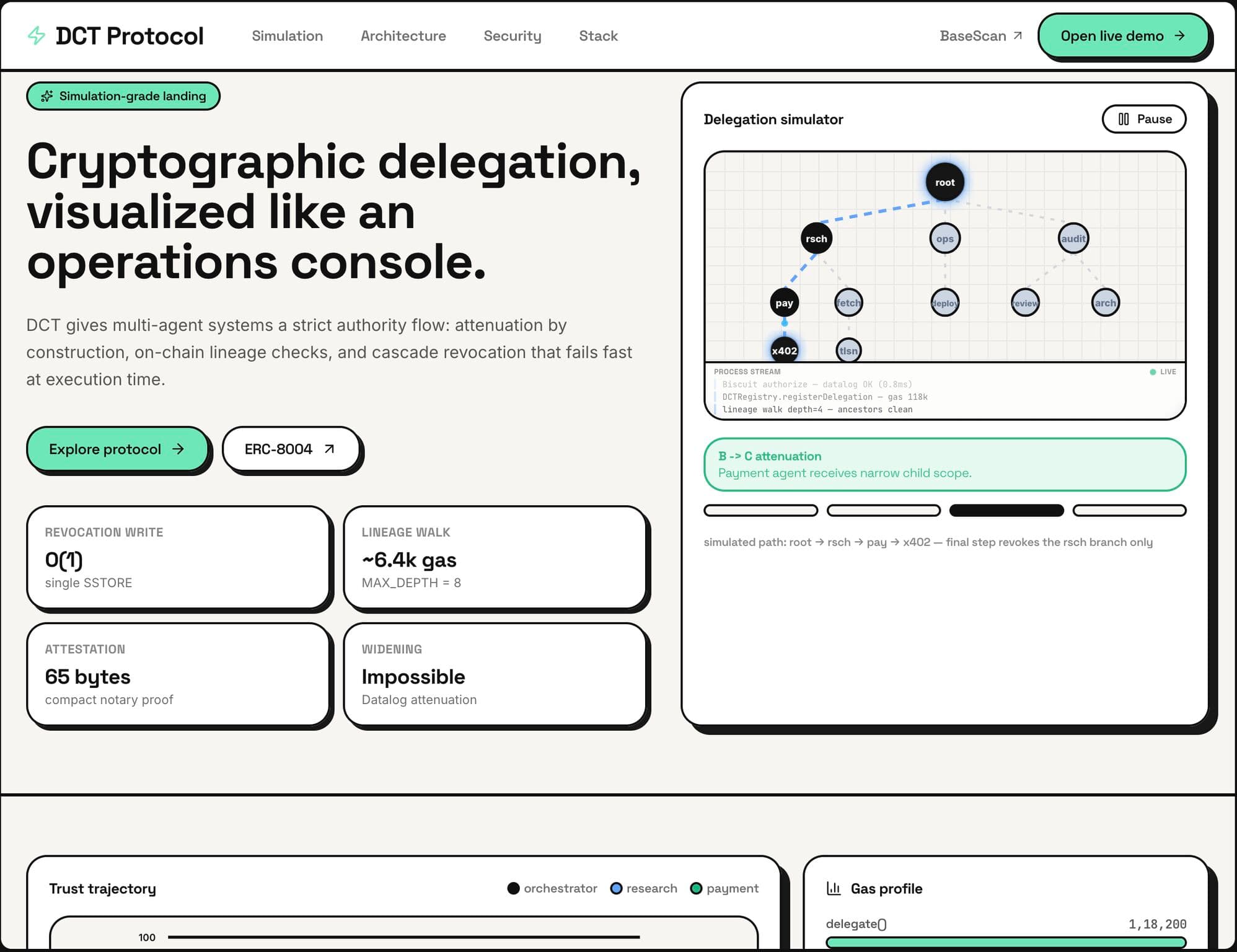The width and height of the screenshot is (1237, 952).
Task: Toggle the research legend swatch
Action: (x=616, y=888)
